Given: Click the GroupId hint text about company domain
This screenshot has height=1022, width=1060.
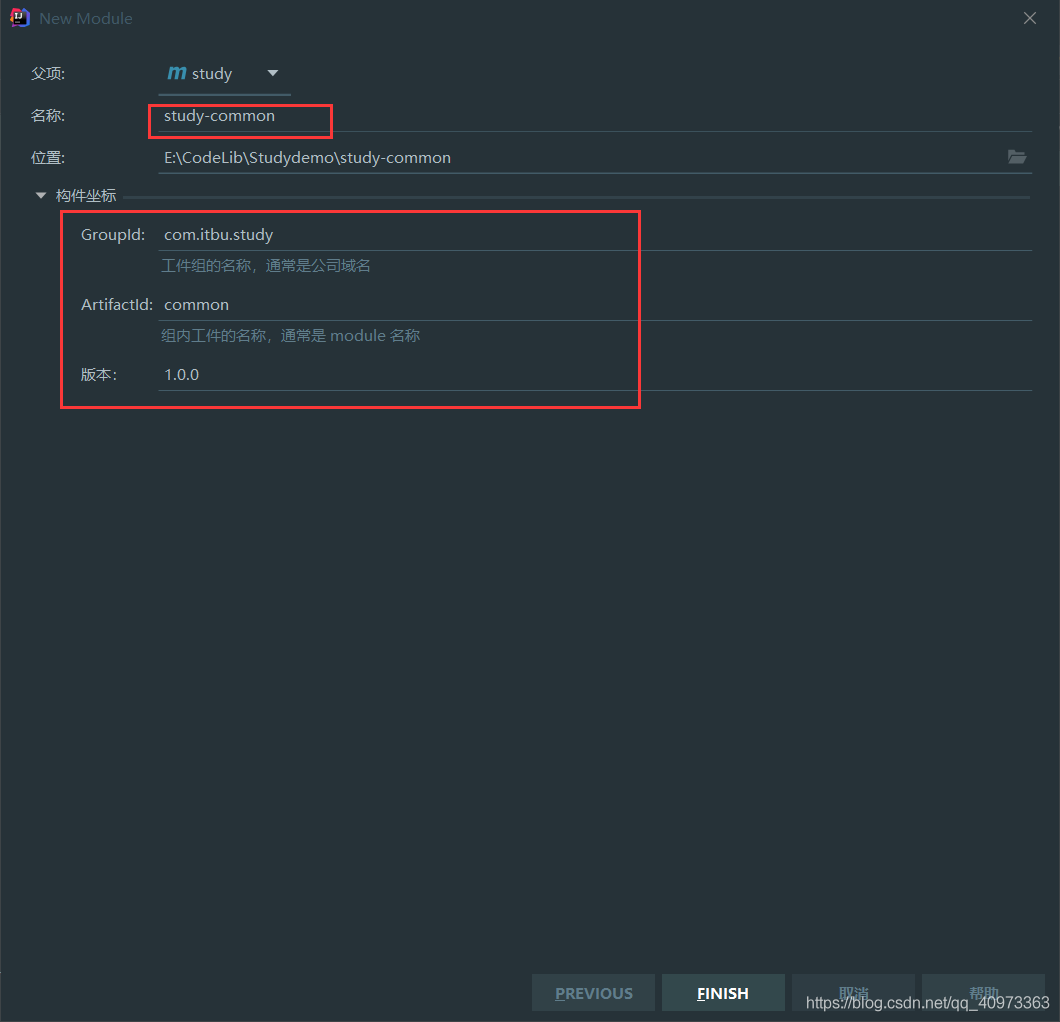Looking at the screenshot, I should click(x=267, y=264).
